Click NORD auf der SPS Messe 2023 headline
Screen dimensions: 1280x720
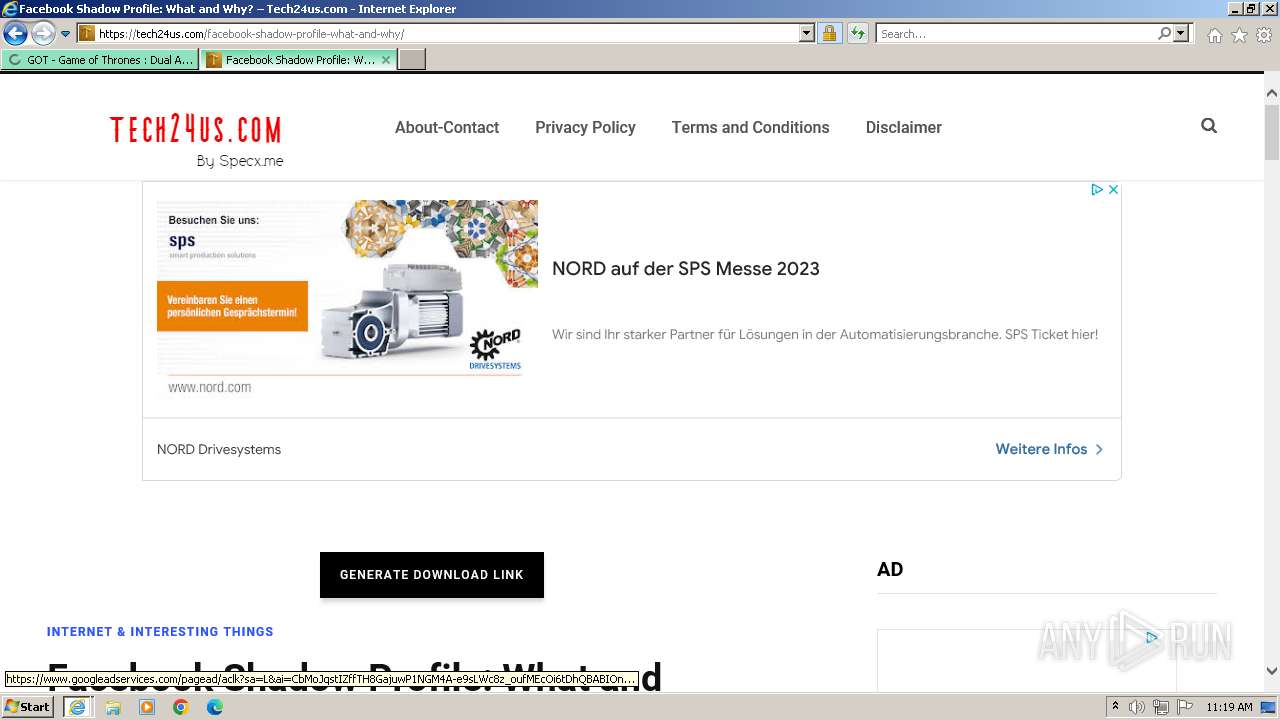686,269
